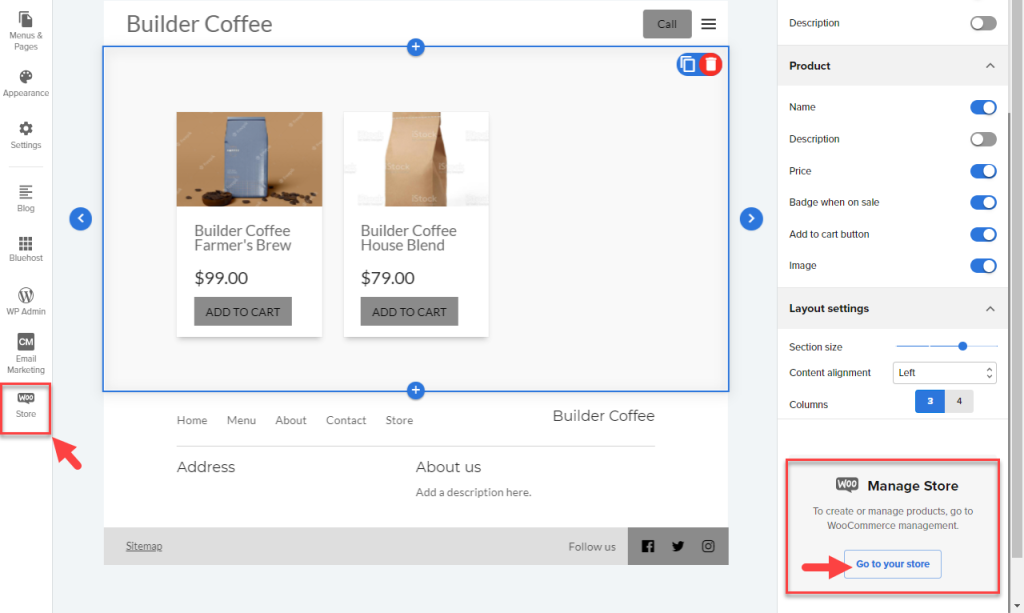The width and height of the screenshot is (1024, 613).
Task: Select 4 columns layout
Action: (959, 401)
